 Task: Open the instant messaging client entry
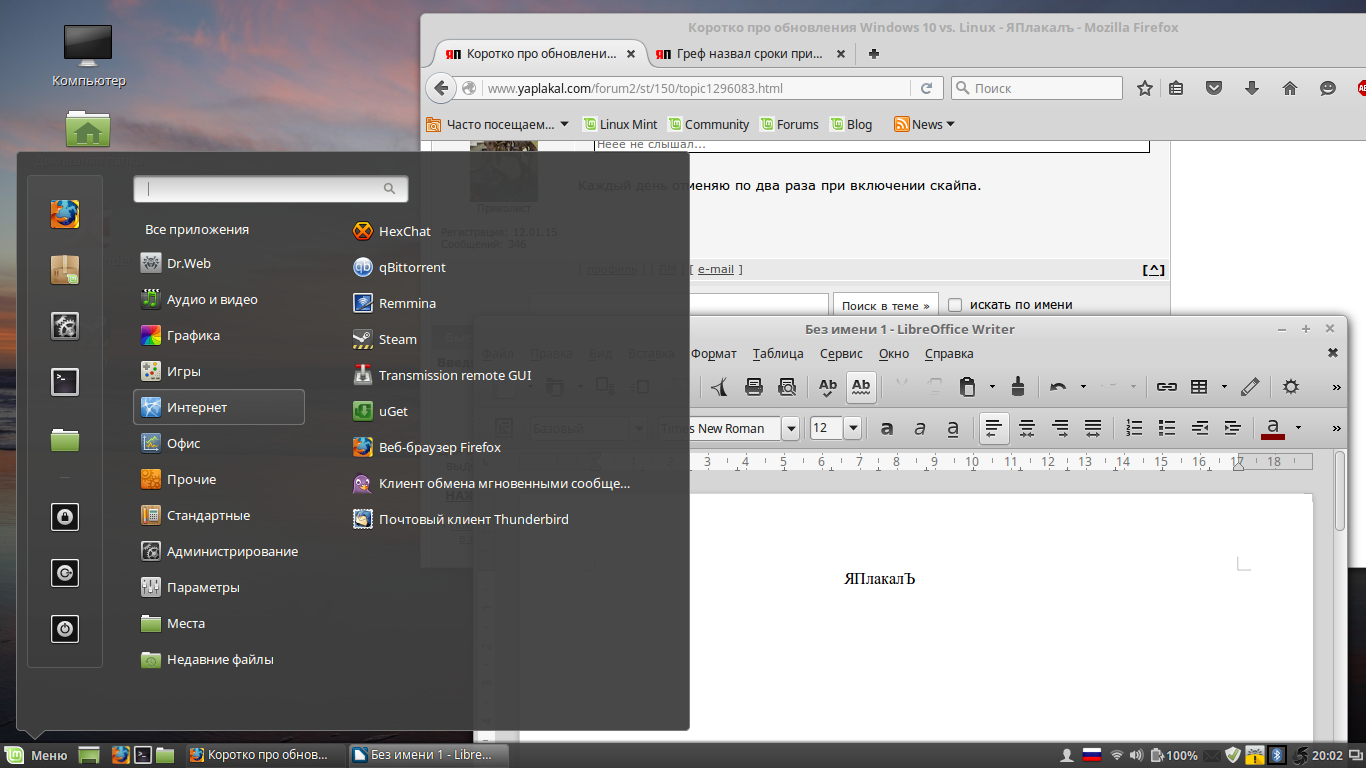492,483
